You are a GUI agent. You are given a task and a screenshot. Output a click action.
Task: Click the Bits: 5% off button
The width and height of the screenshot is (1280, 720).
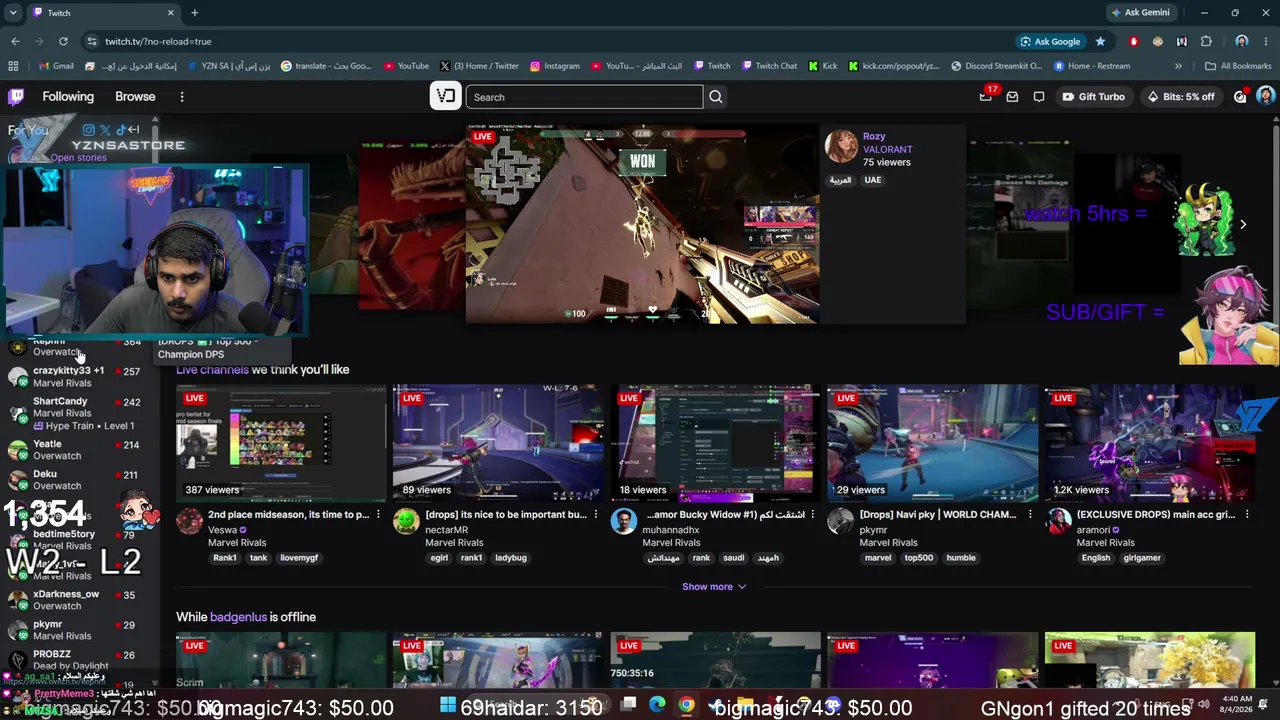pyautogui.click(x=1181, y=97)
